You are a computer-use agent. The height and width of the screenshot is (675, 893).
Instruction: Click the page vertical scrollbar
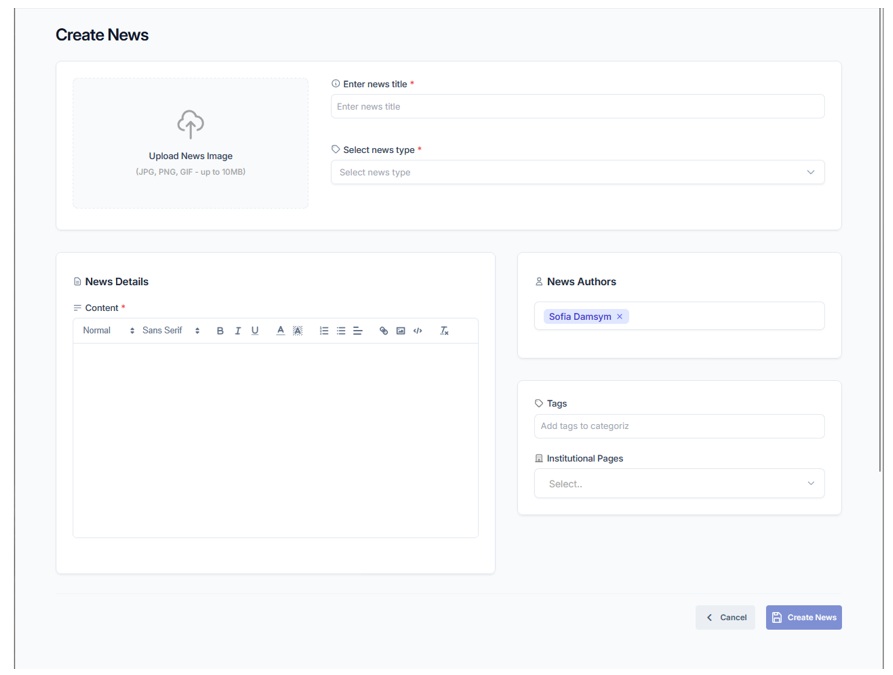(881, 239)
